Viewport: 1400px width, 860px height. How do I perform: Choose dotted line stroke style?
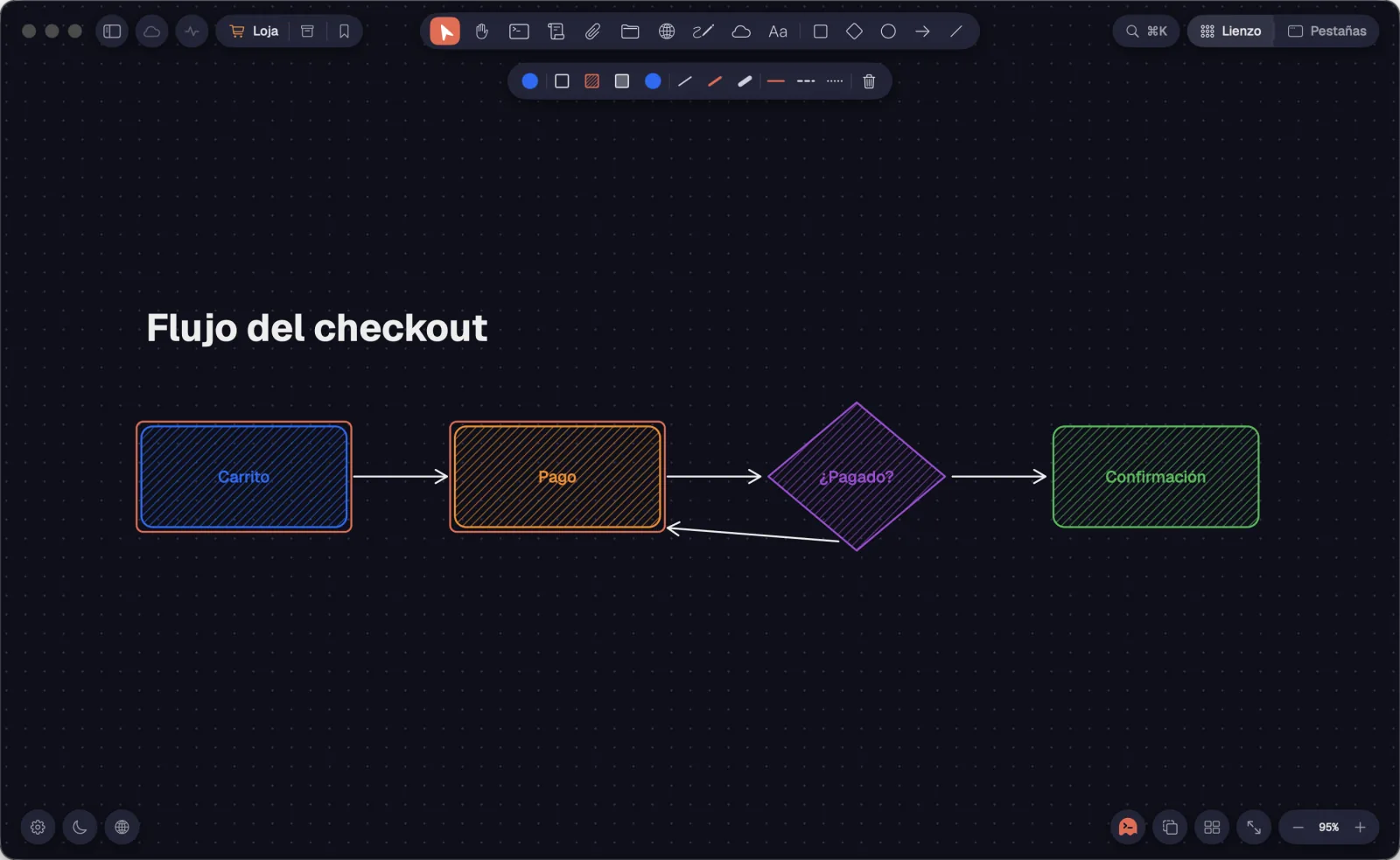(835, 81)
